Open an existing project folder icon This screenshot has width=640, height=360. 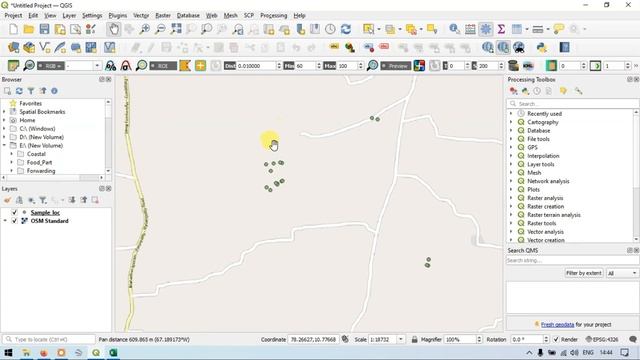tap(29, 29)
